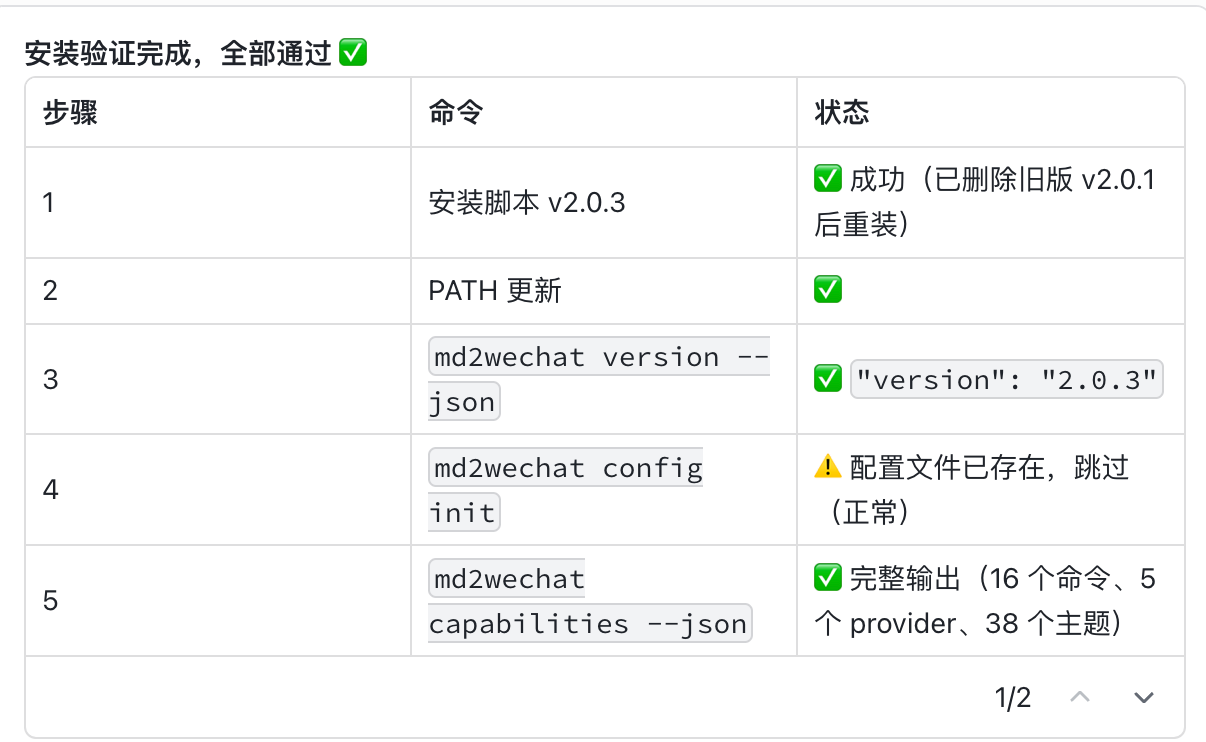Click the green checkmark beside 成功 status
The height and width of the screenshot is (742, 1206).
827,180
